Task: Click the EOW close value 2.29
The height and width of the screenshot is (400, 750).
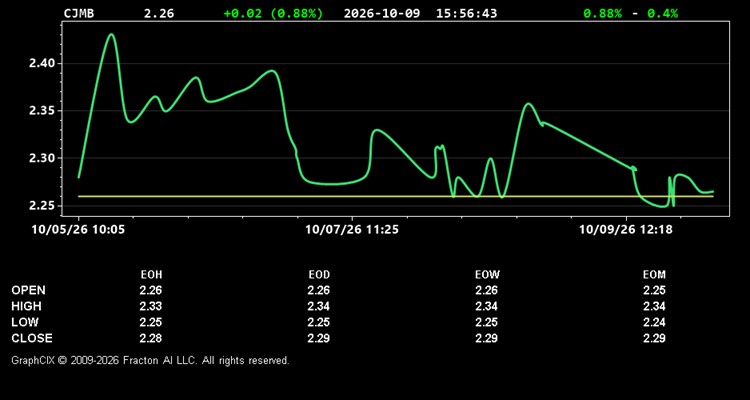Action: pos(486,338)
